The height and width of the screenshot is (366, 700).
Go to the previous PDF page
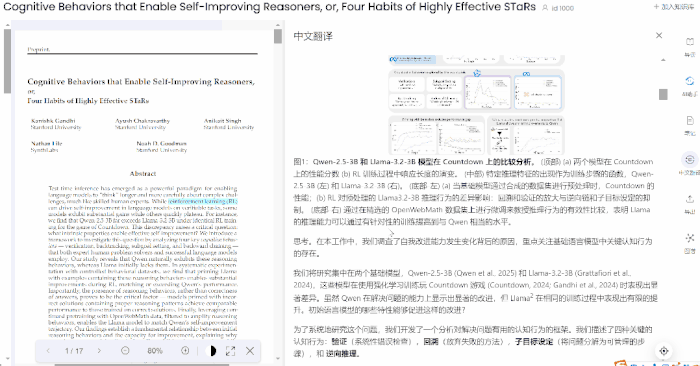tap(48, 351)
